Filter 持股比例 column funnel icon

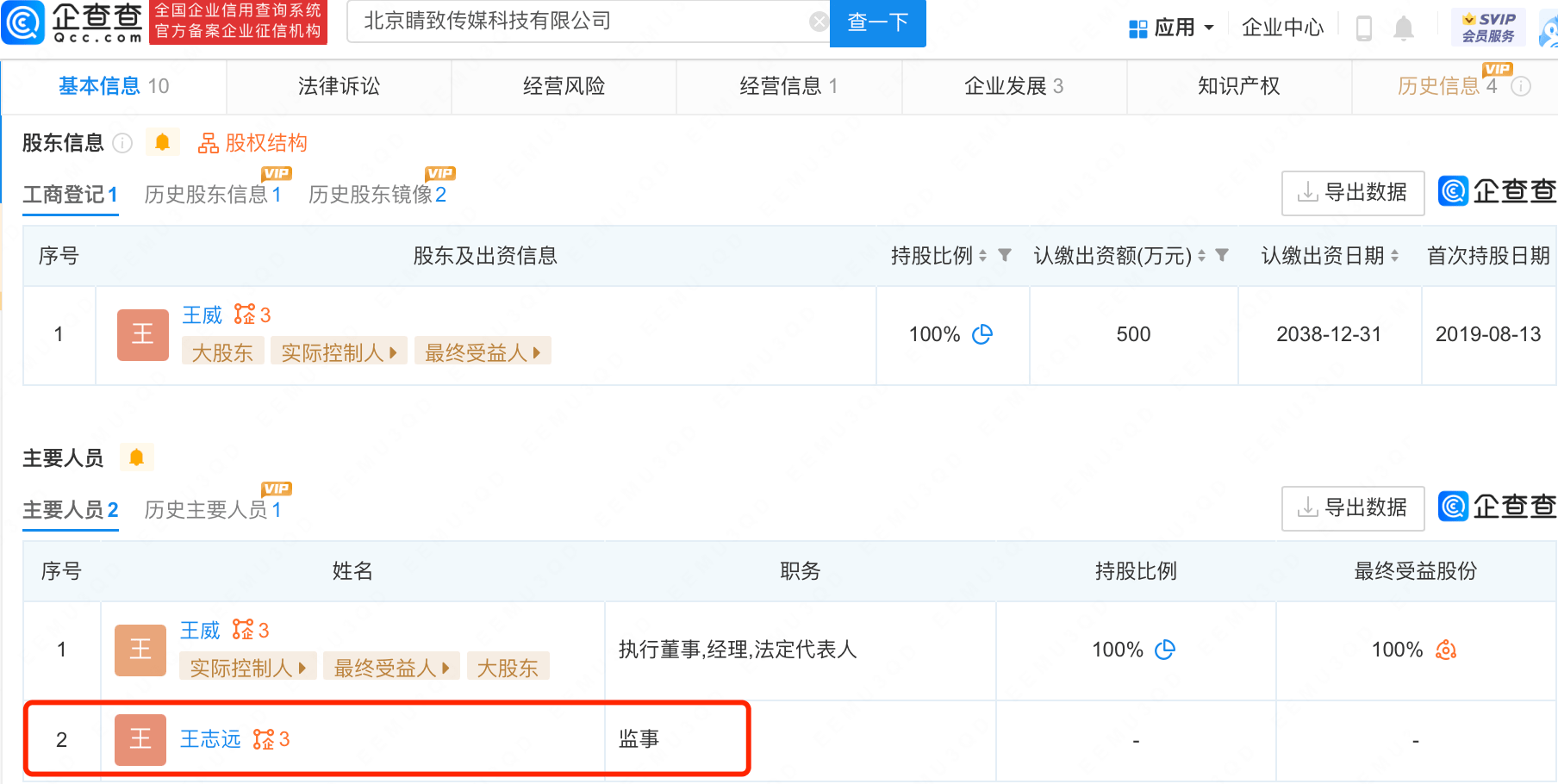coord(1005,255)
